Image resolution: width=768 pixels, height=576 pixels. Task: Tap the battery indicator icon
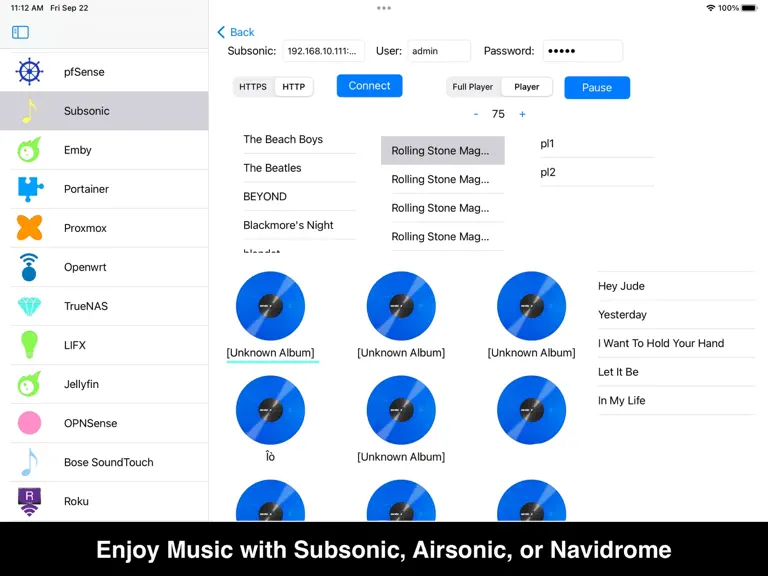(x=749, y=8)
